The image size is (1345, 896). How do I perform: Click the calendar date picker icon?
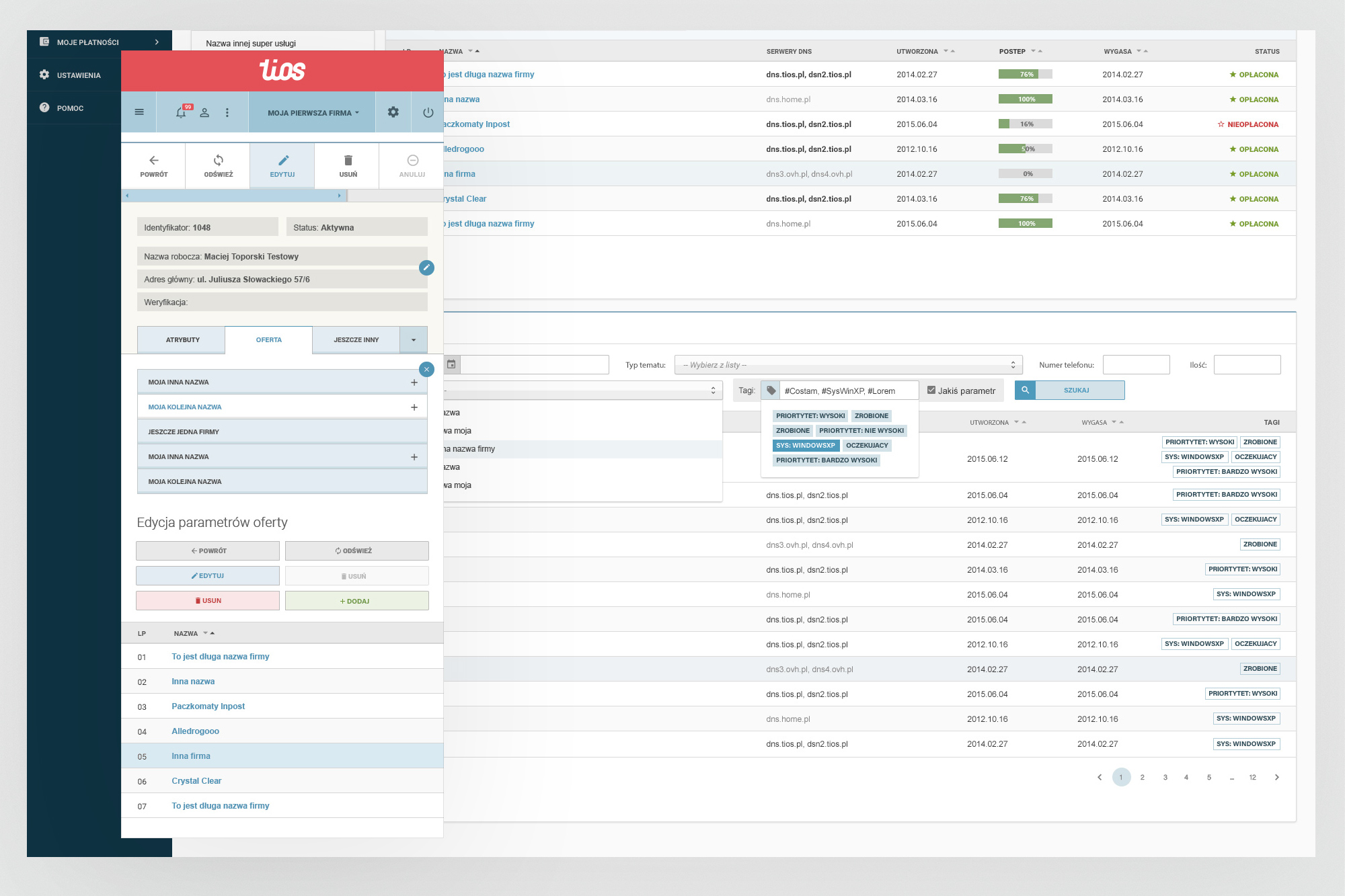click(x=451, y=364)
